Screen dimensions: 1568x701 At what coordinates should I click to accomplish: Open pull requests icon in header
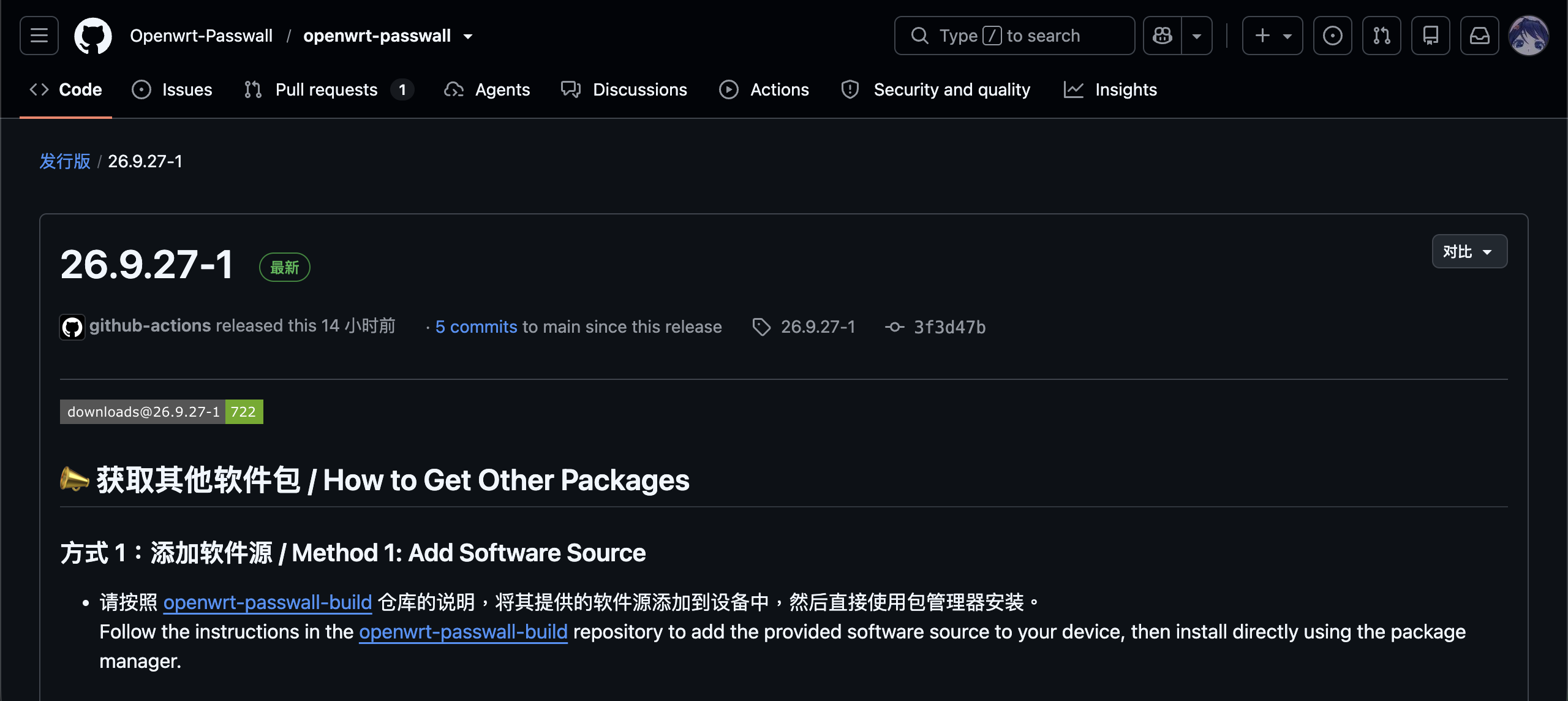tap(1381, 36)
